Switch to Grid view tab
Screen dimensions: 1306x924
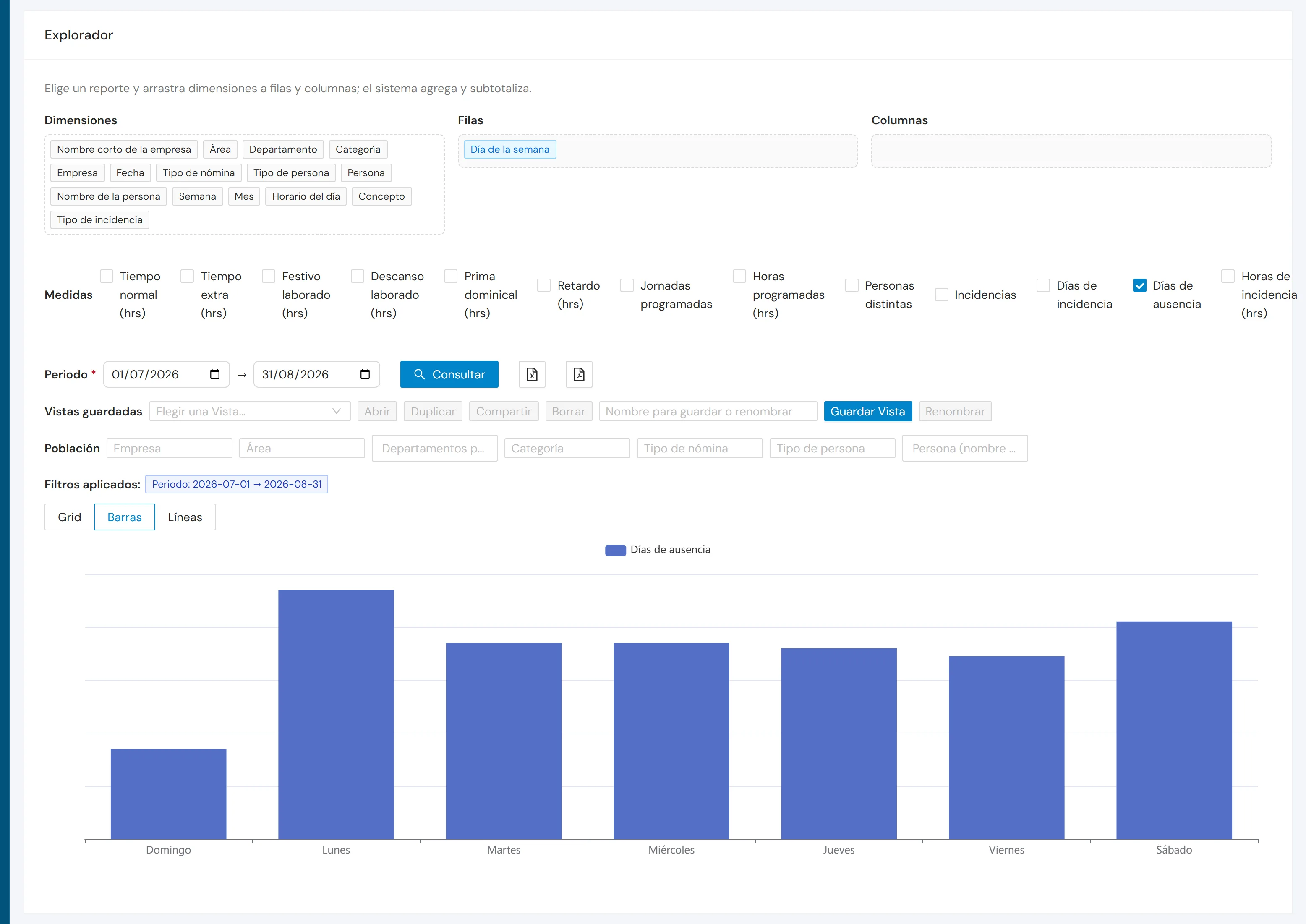[69, 517]
